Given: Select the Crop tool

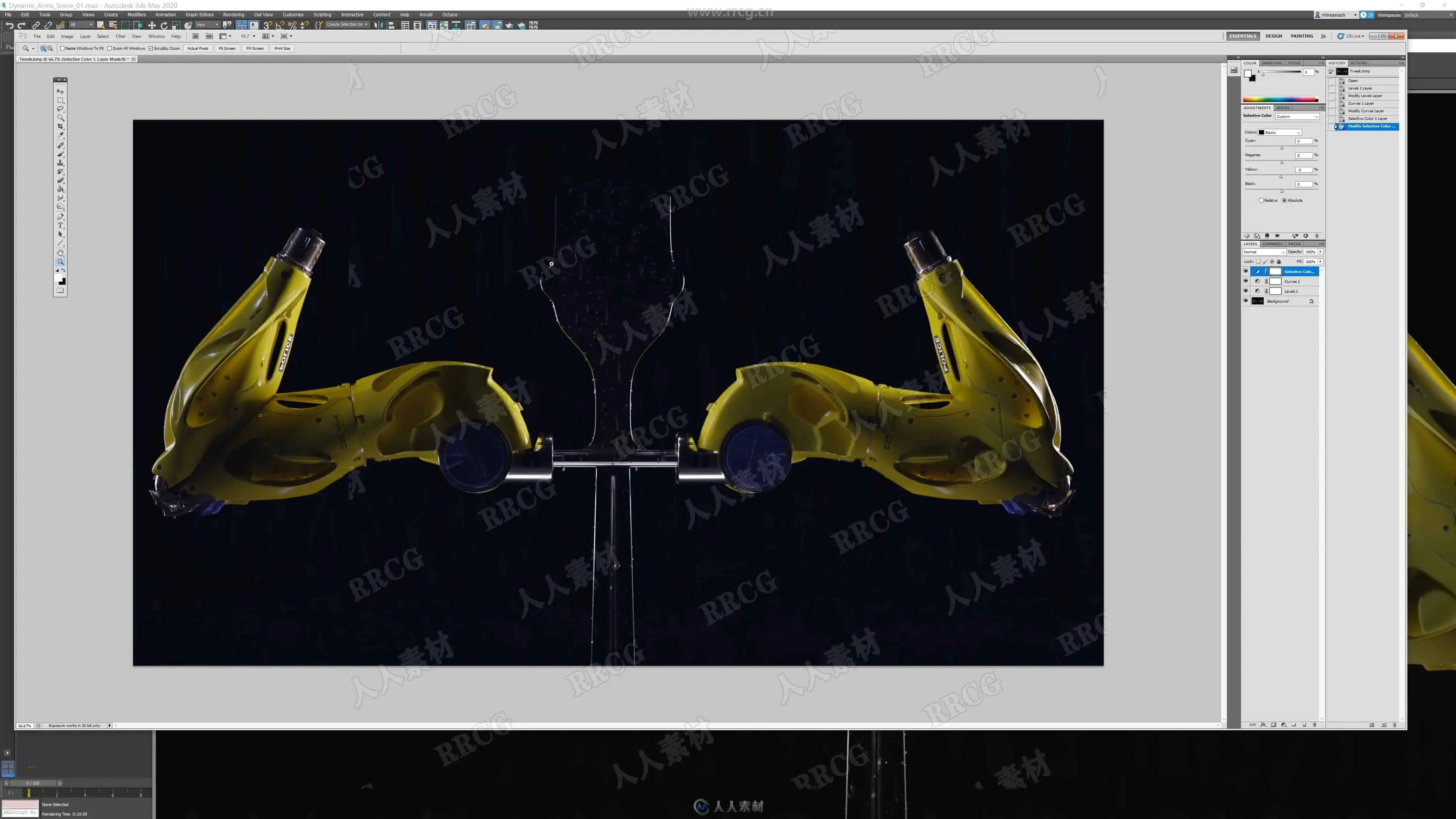Looking at the screenshot, I should (61, 127).
